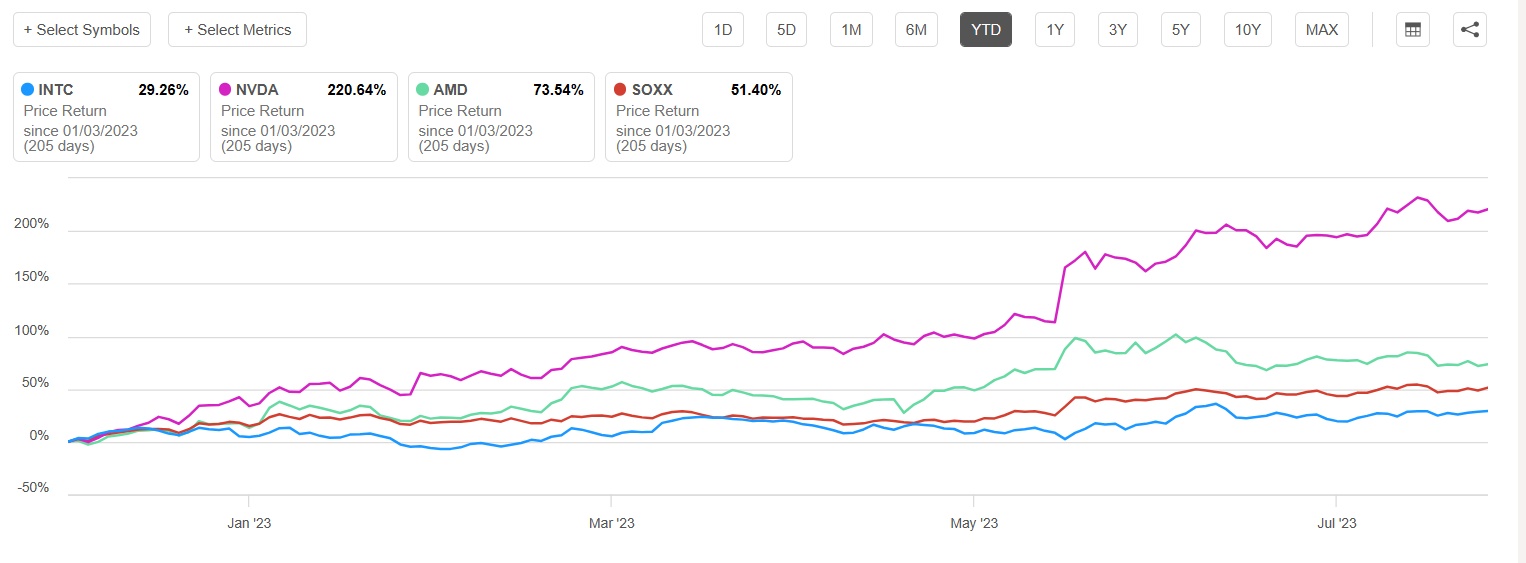
Task: Click the green AMD color dot
Action: click(423, 90)
